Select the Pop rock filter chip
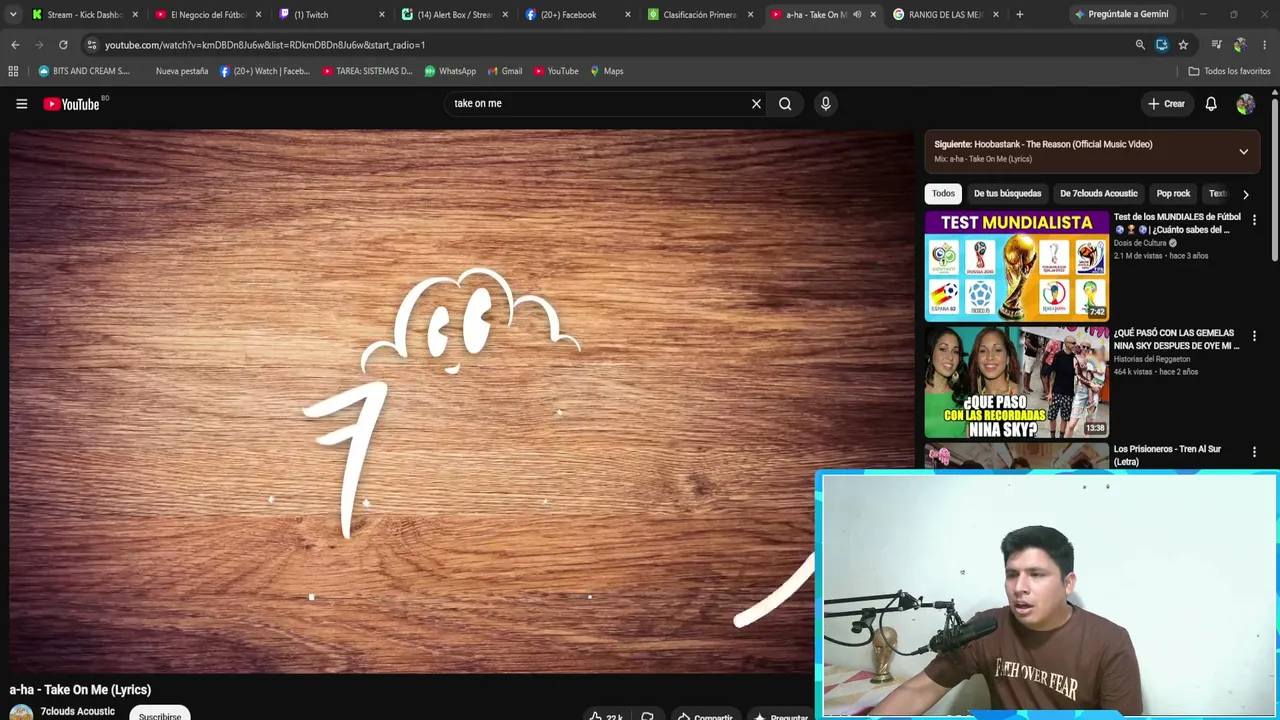The width and height of the screenshot is (1280, 720). [x=1173, y=194]
